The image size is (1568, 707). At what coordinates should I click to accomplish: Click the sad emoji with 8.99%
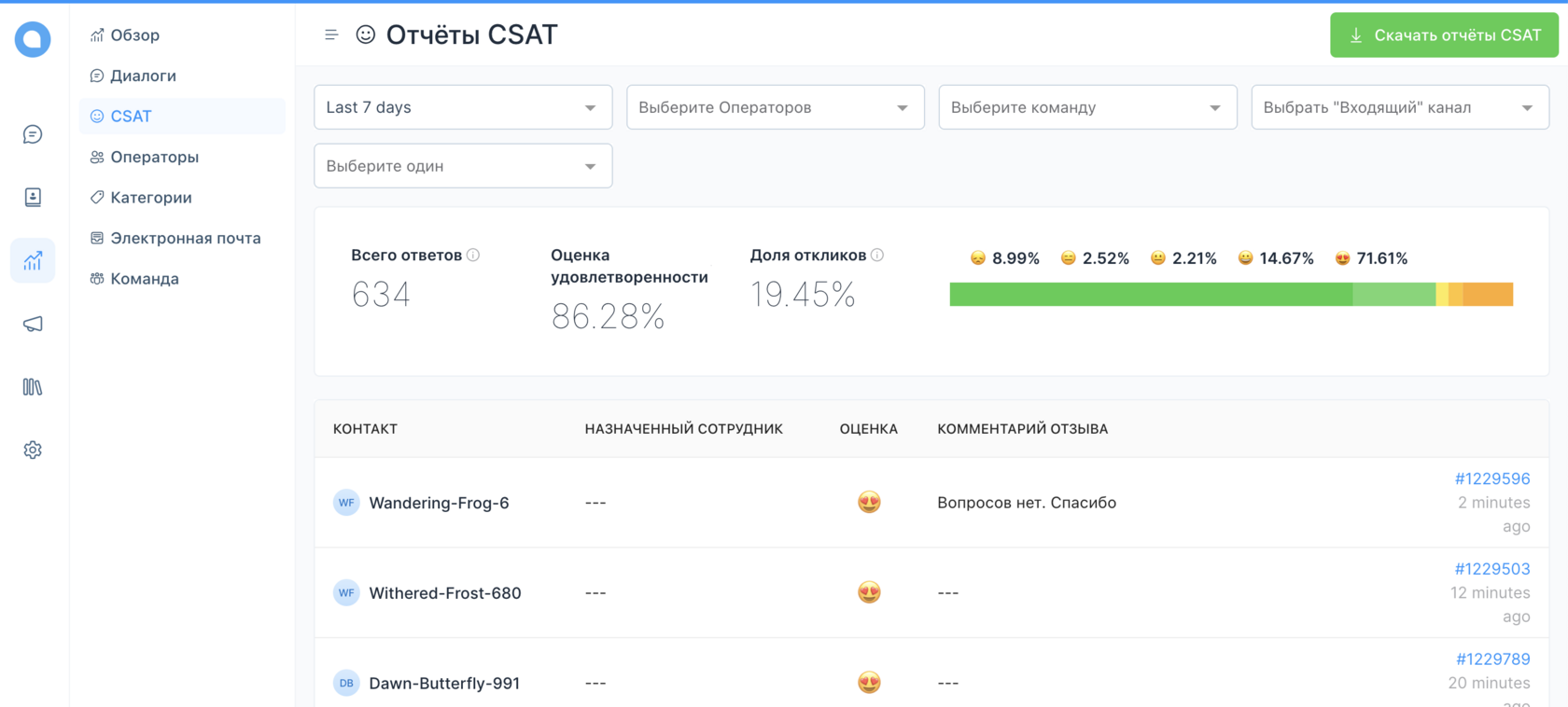(x=978, y=258)
